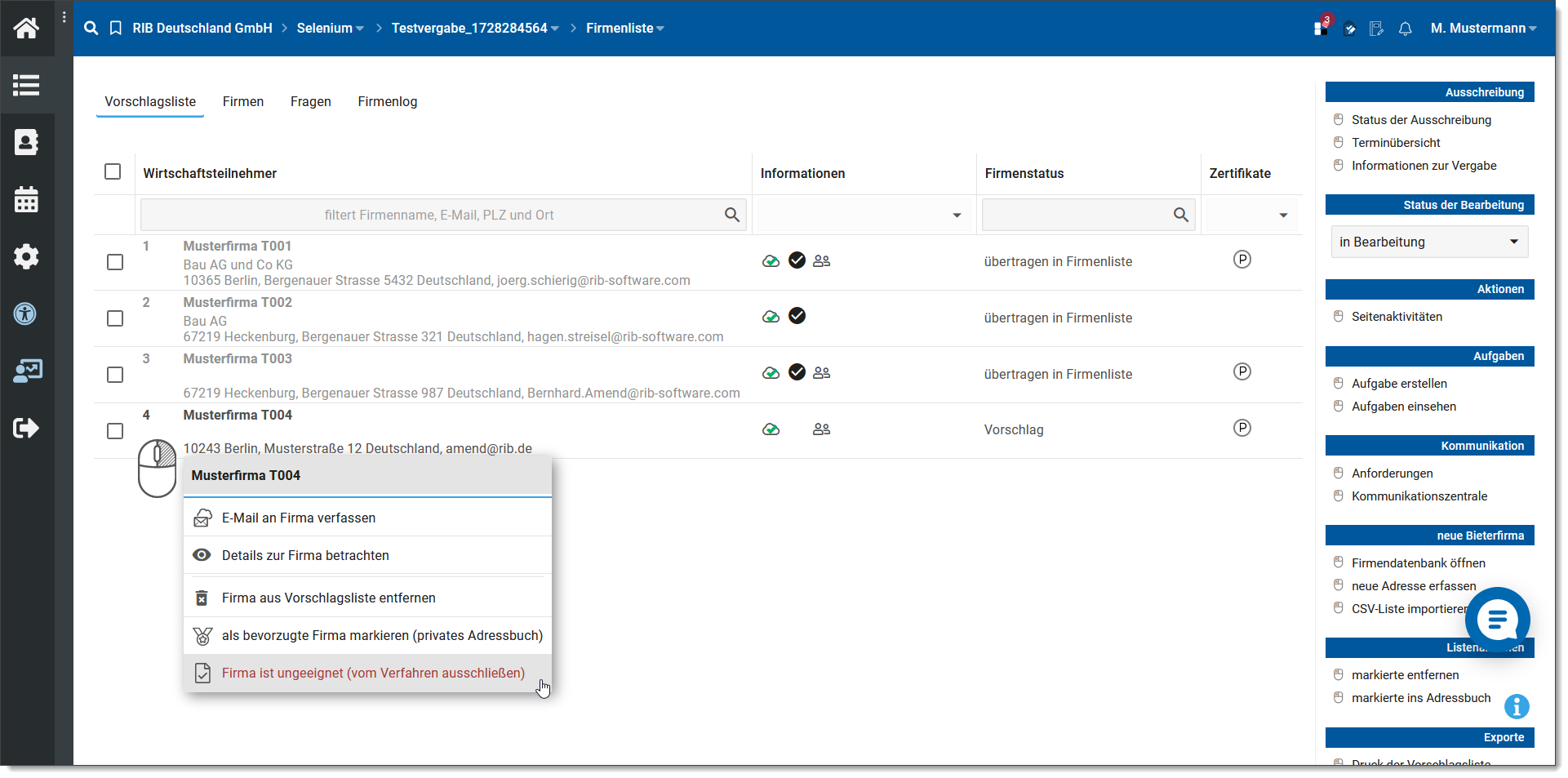The width and height of the screenshot is (1568, 778).
Task: Click the bell notification icon
Action: point(1405,29)
